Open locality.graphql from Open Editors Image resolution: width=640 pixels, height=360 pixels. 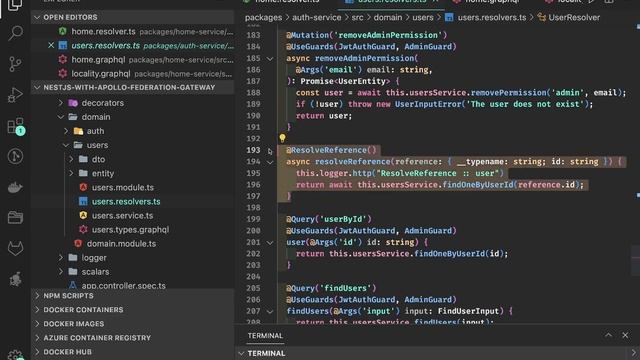tap(101, 74)
